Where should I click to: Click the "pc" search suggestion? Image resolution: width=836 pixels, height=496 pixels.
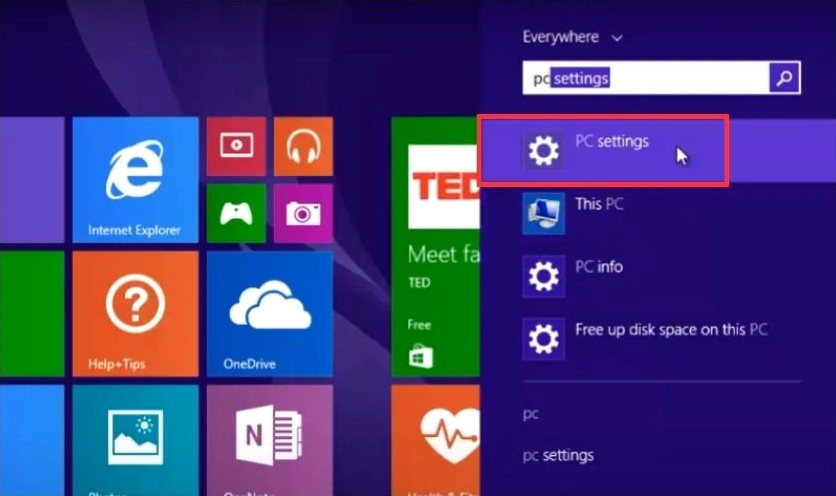[x=531, y=414]
